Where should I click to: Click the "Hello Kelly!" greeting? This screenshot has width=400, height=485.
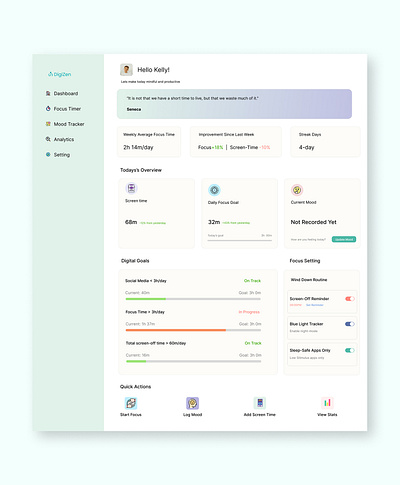(153, 70)
